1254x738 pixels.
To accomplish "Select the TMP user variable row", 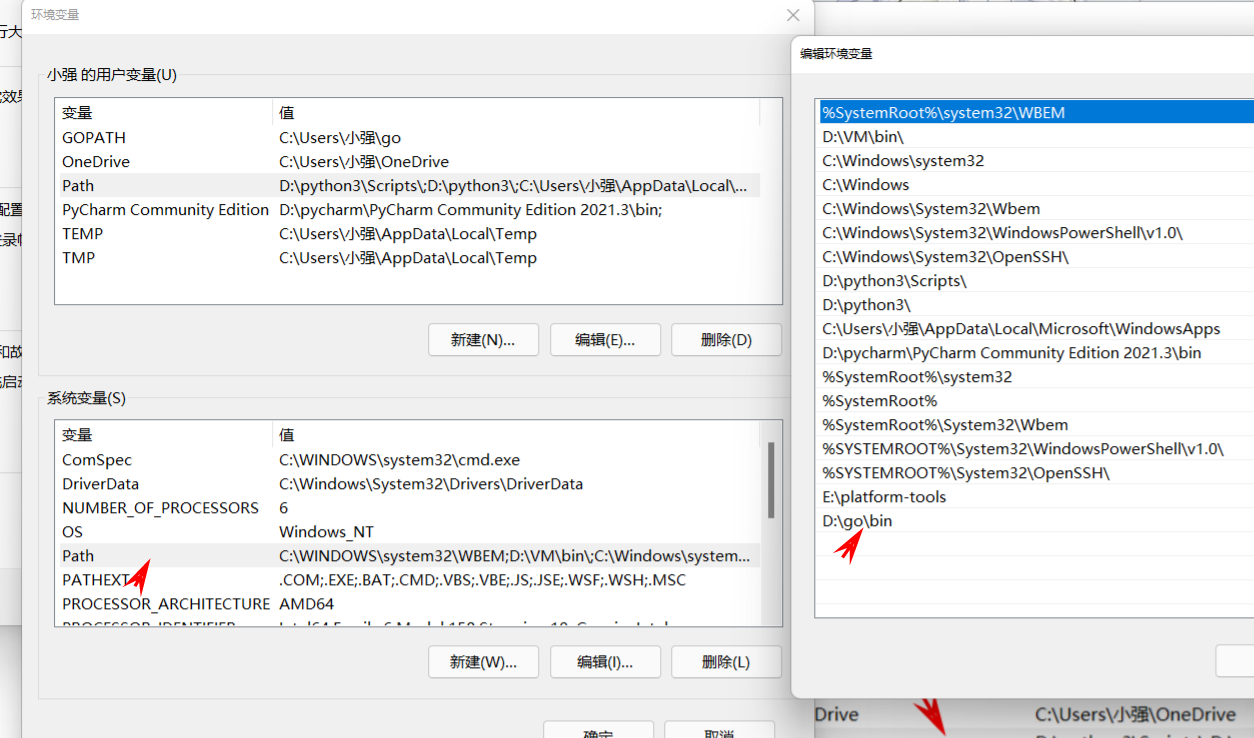I will click(408, 258).
